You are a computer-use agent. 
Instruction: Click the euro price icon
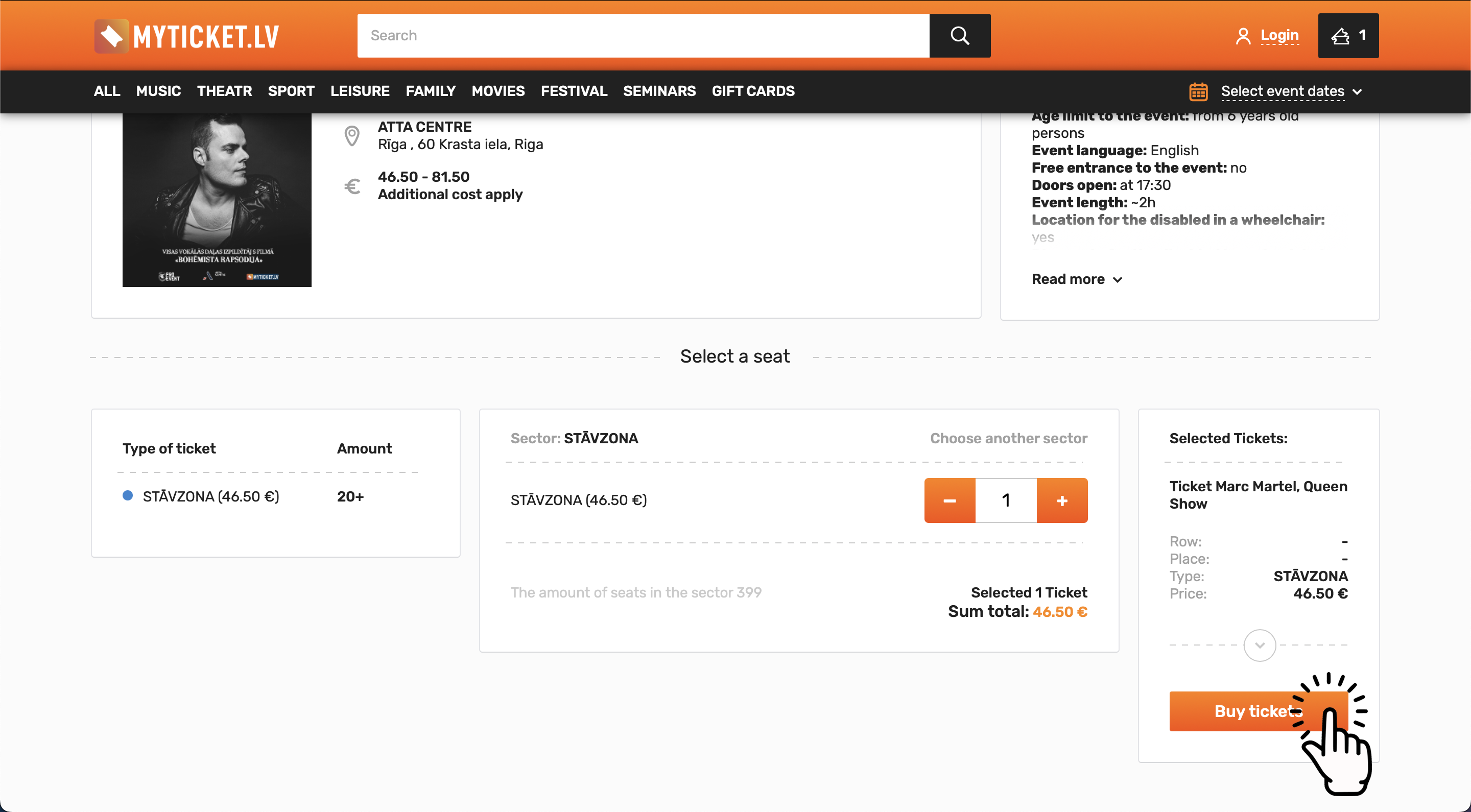352,186
